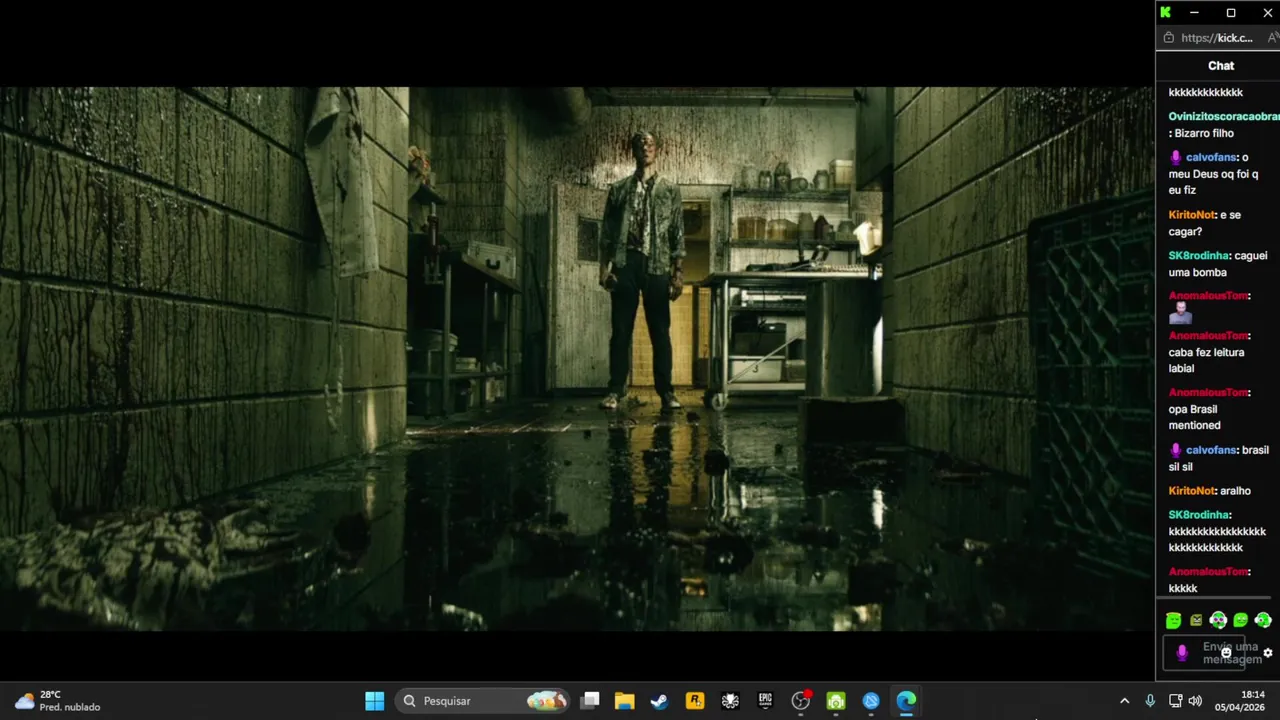Click the lock icon beside the kick.com address
The height and width of the screenshot is (720, 1280).
pyautogui.click(x=1168, y=38)
